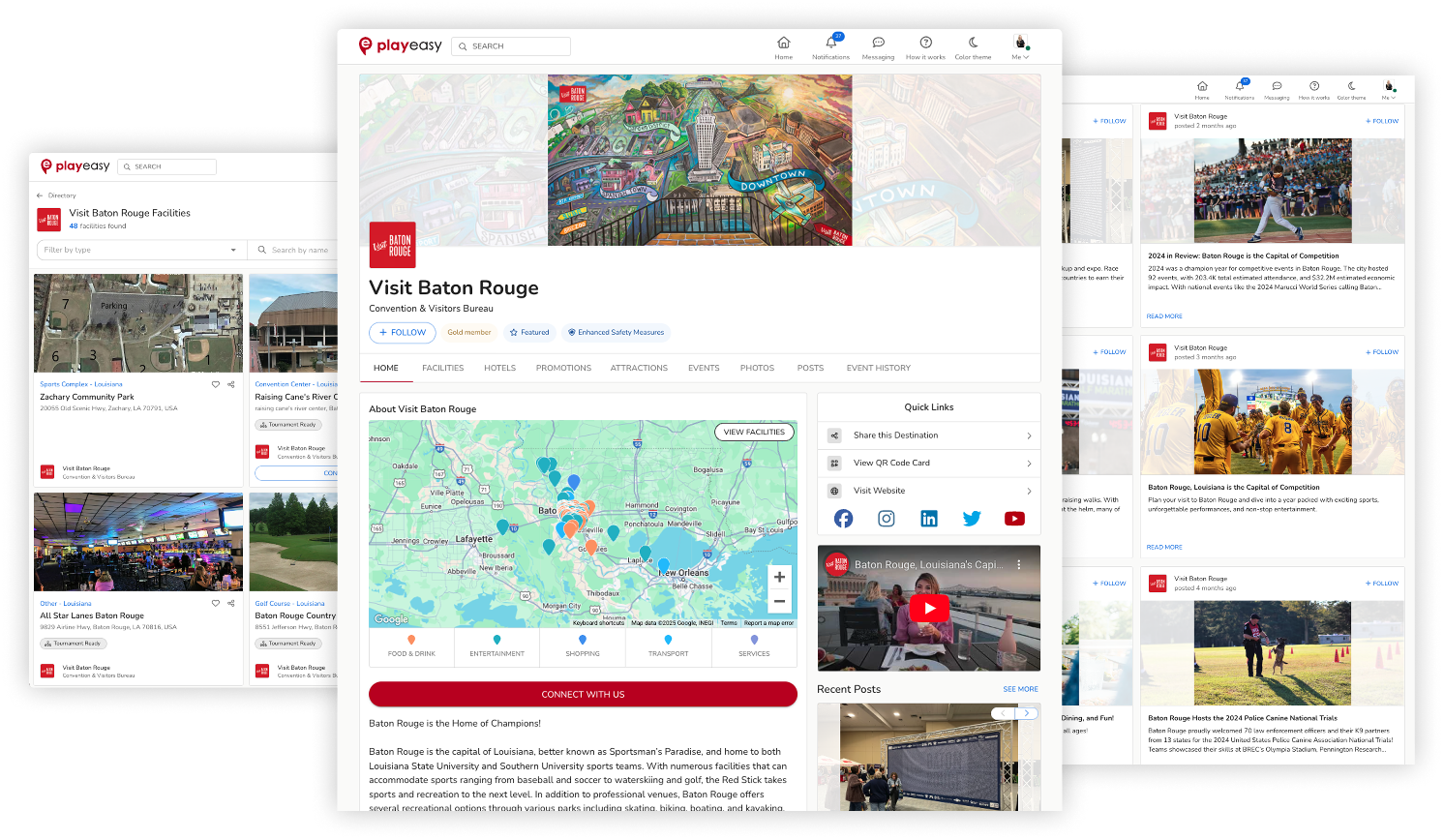Open Home icon in center window header

pyautogui.click(x=783, y=47)
